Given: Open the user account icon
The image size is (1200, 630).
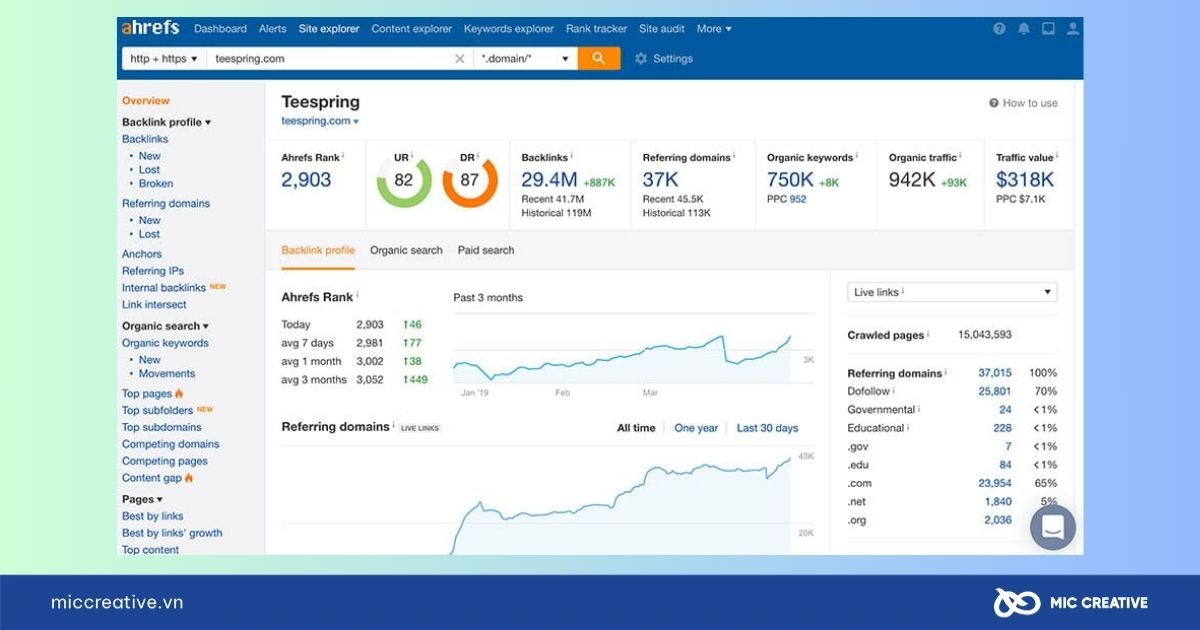Looking at the screenshot, I should (x=1073, y=29).
